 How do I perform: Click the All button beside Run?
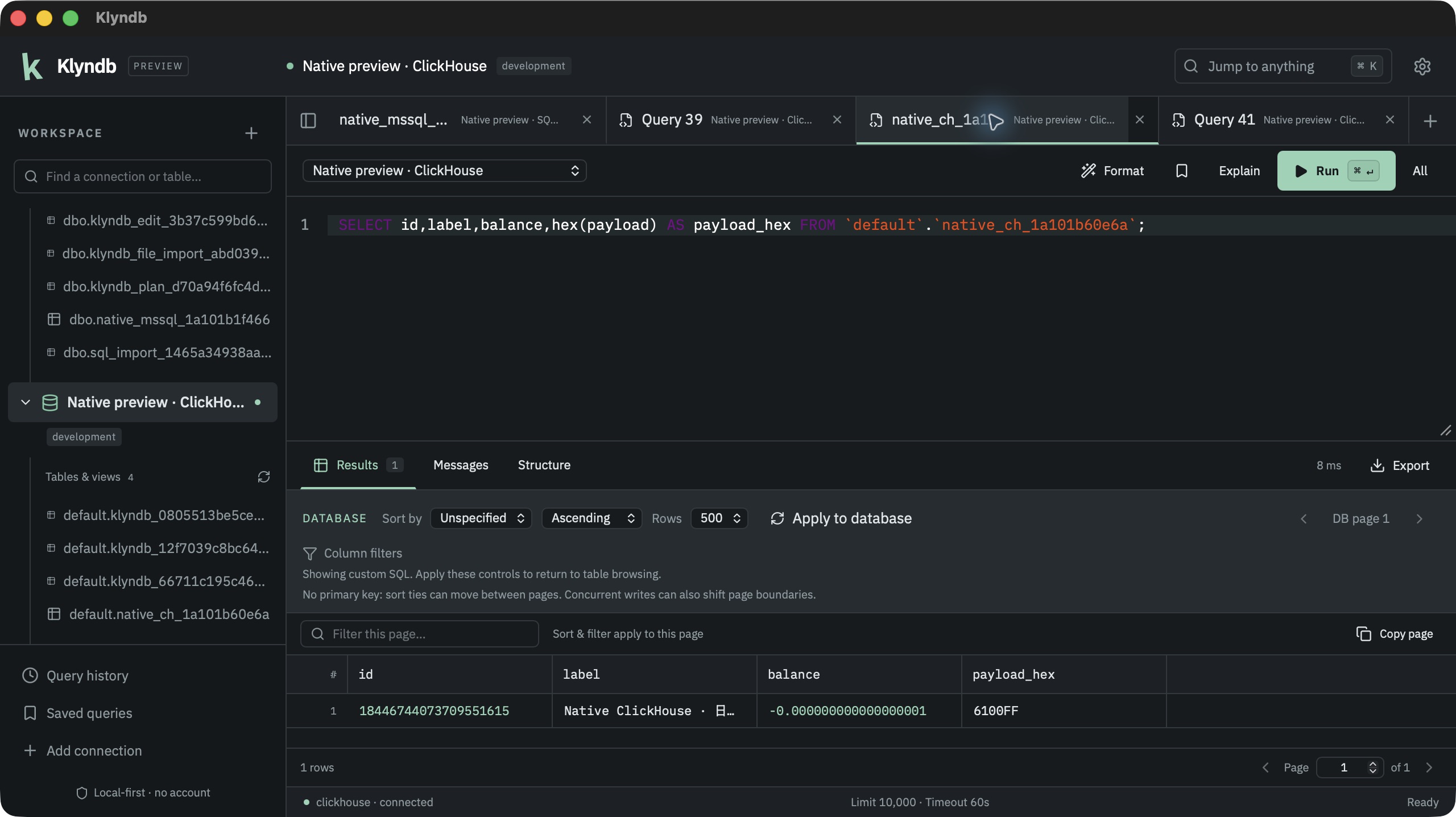1420,171
